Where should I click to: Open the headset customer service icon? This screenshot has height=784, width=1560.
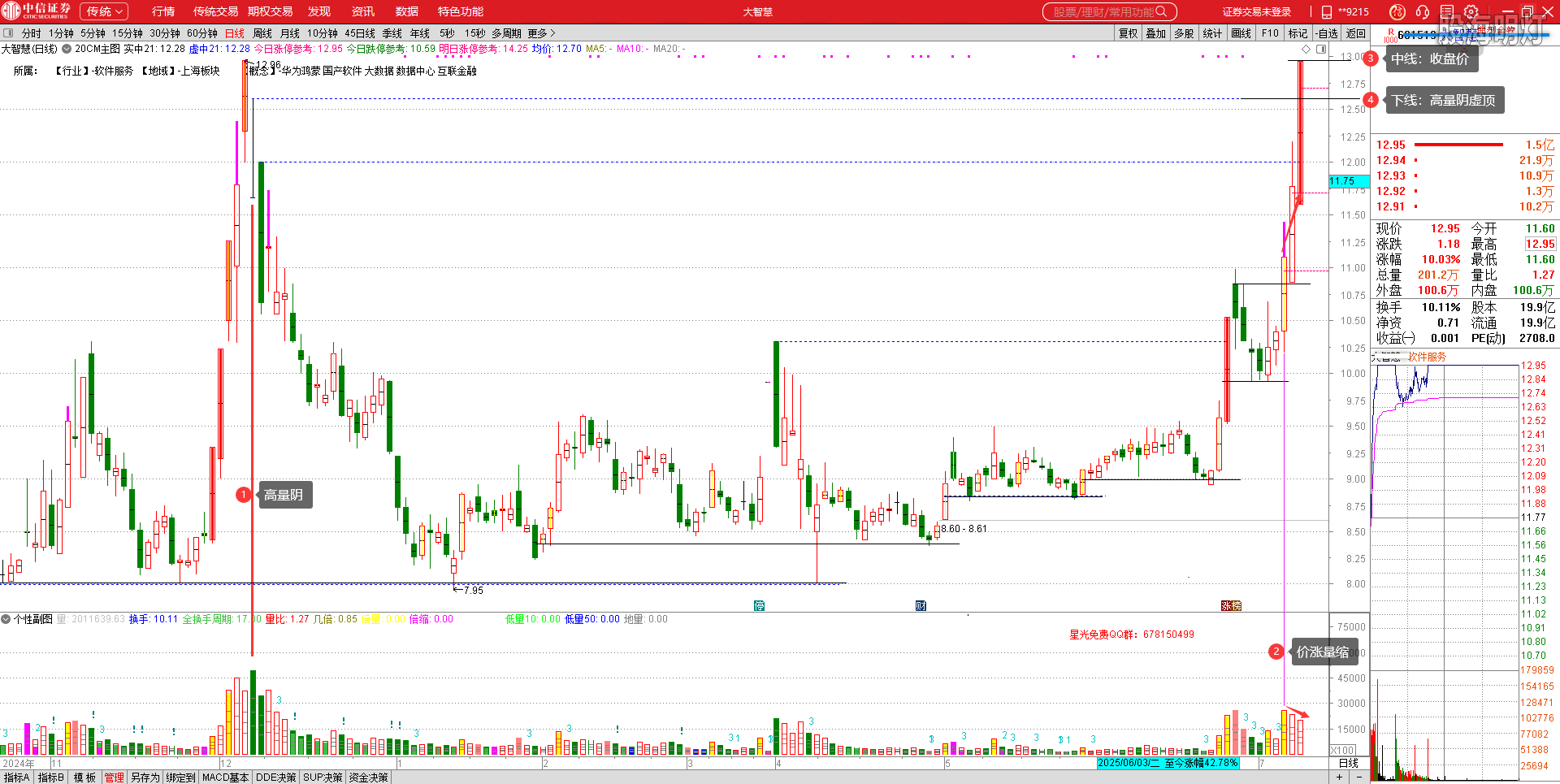1423,11
